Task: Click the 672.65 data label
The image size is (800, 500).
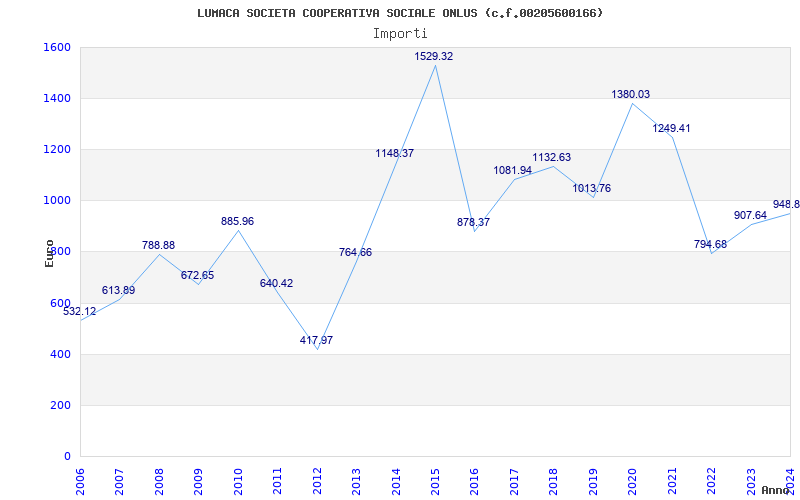Action: 197,276
